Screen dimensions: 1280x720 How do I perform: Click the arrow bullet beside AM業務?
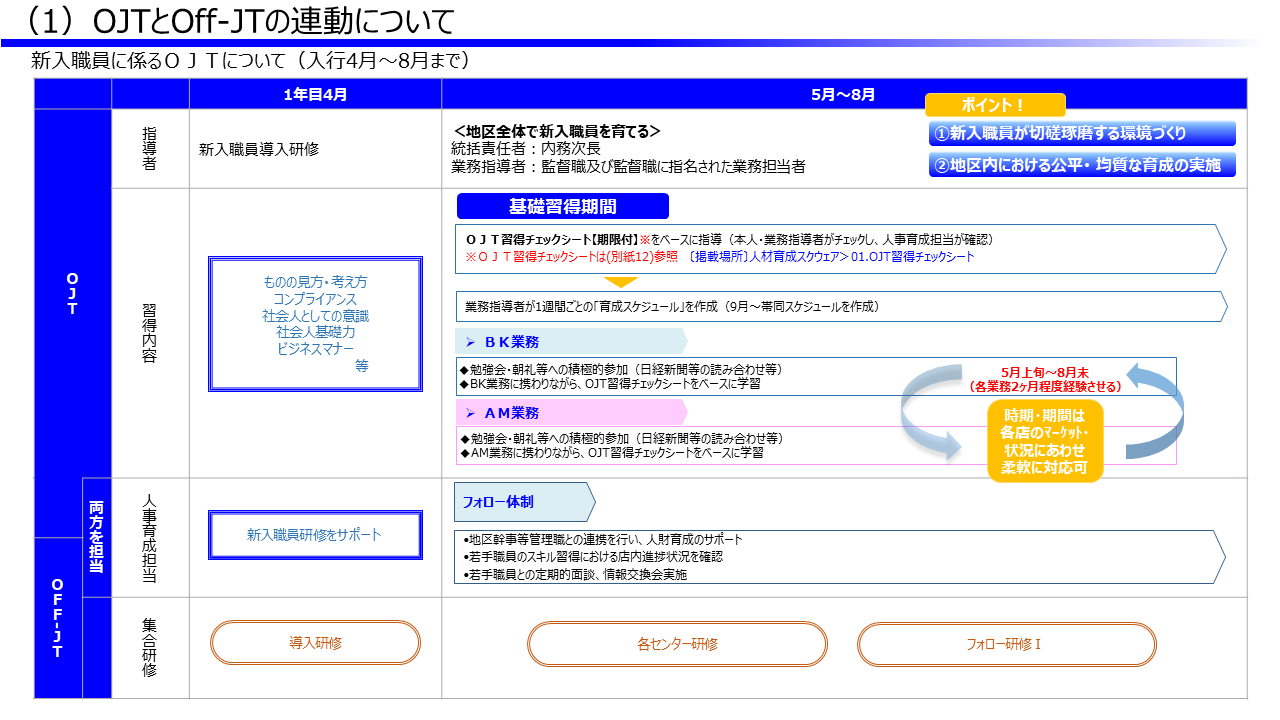[x=470, y=413]
